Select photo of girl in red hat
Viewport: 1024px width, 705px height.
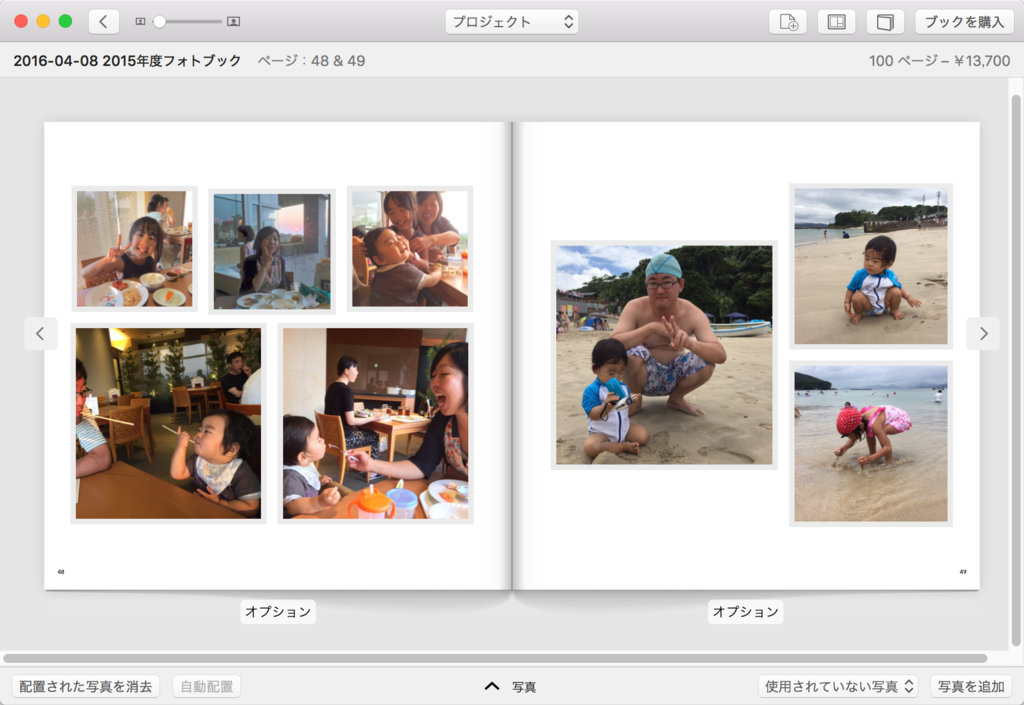pos(871,444)
